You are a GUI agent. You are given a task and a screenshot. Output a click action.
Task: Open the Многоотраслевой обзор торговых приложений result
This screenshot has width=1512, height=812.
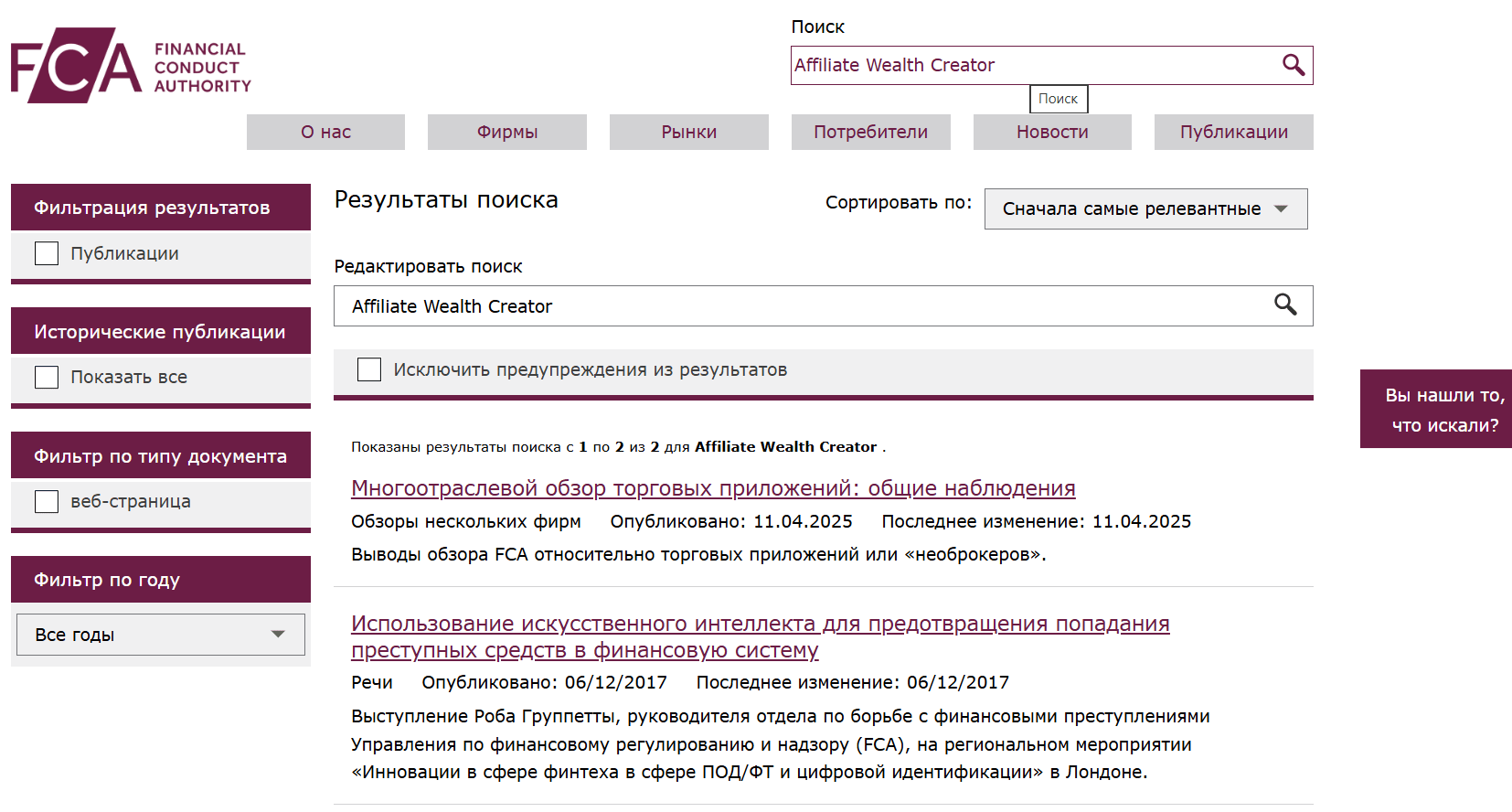click(713, 488)
